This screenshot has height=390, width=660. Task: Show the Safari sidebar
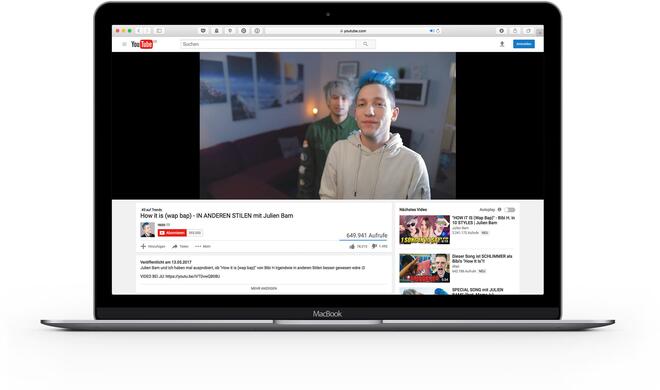(159, 31)
